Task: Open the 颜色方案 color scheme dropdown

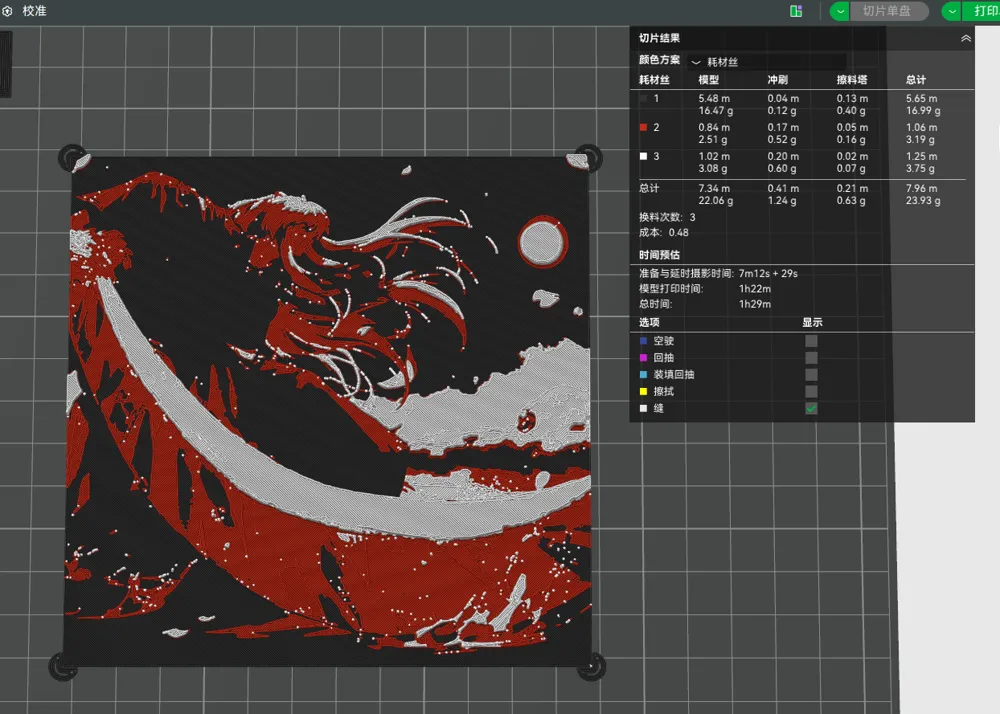Action: tap(768, 62)
